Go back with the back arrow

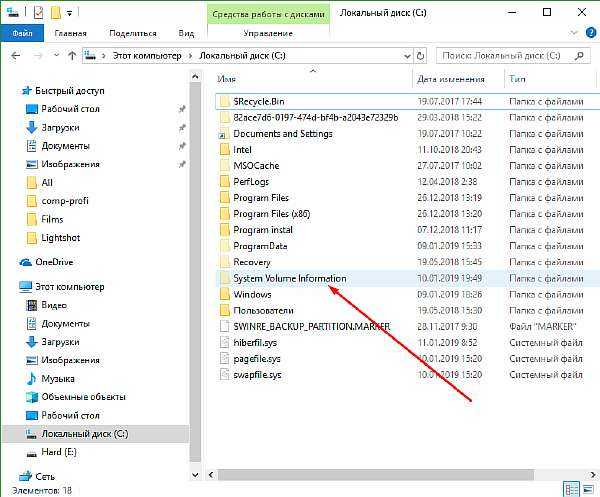click(16, 56)
